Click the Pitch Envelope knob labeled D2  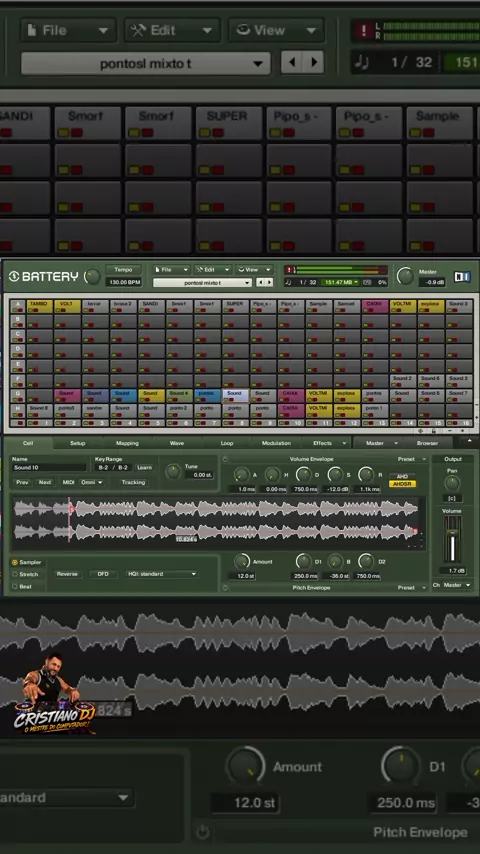click(366, 561)
